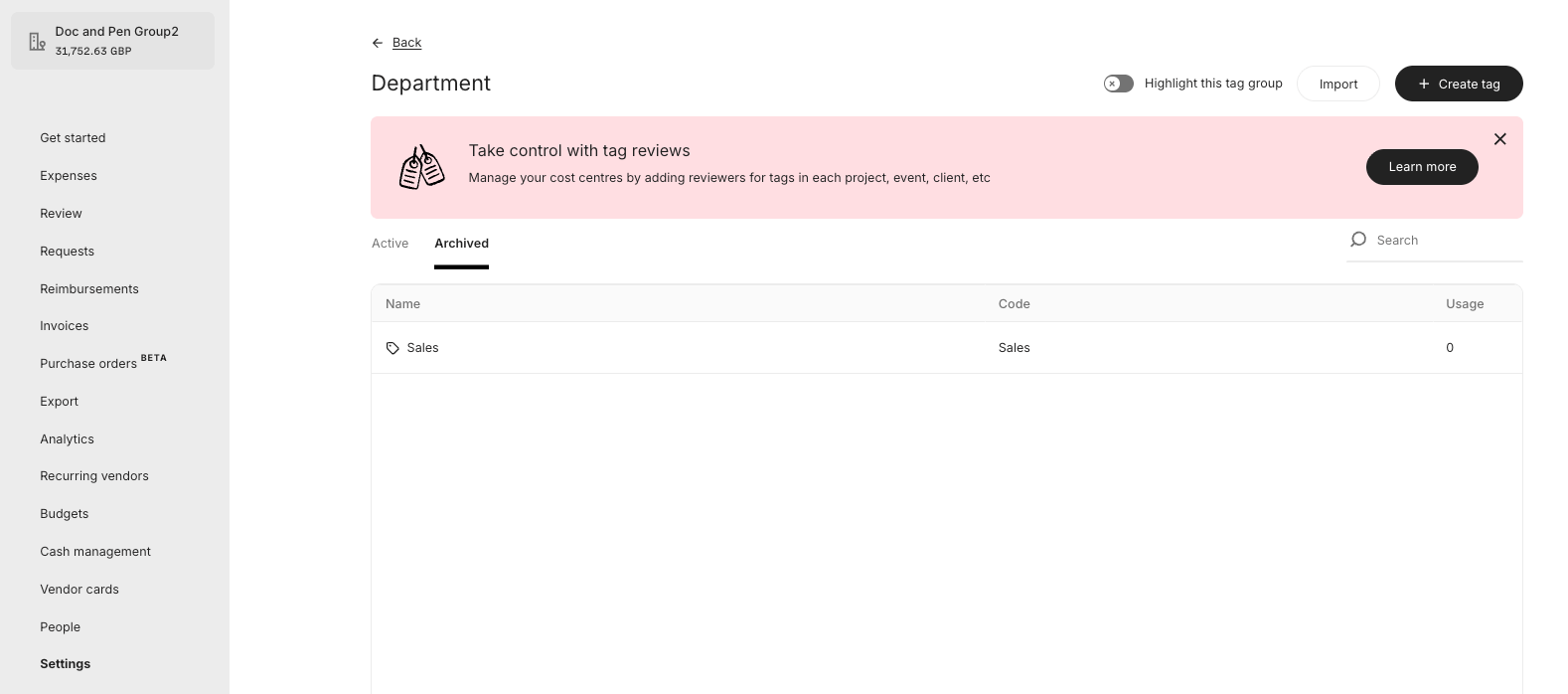
Task: Navigate to Budgets
Action: tap(65, 514)
